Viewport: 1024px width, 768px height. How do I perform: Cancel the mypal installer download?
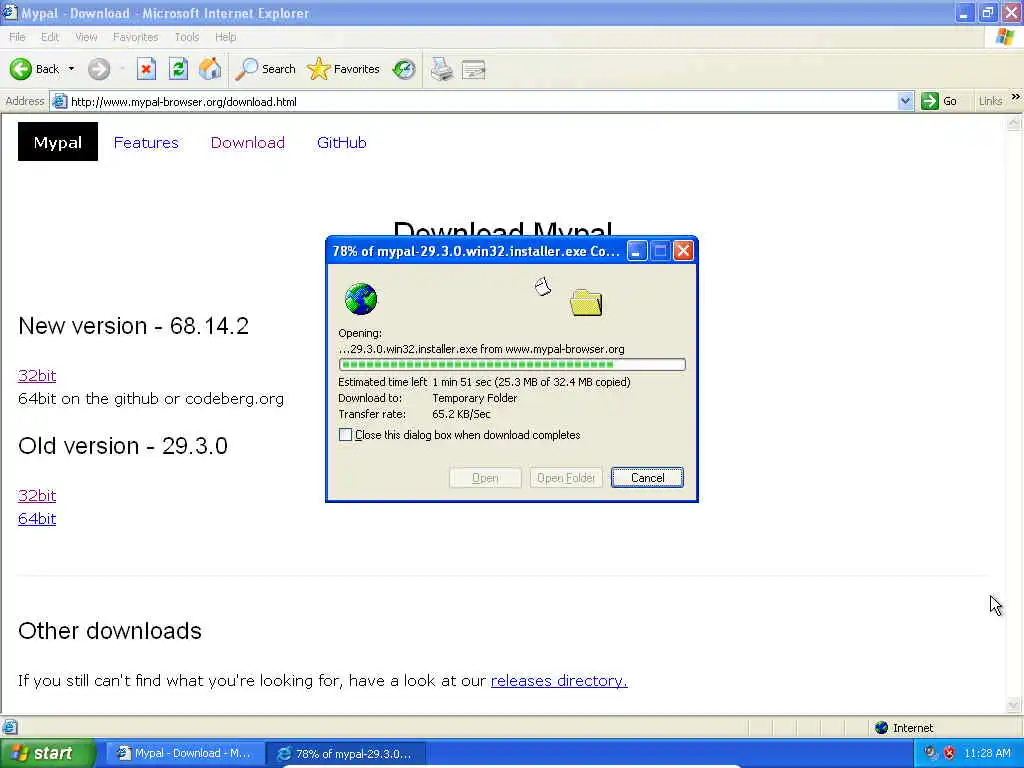click(x=647, y=477)
